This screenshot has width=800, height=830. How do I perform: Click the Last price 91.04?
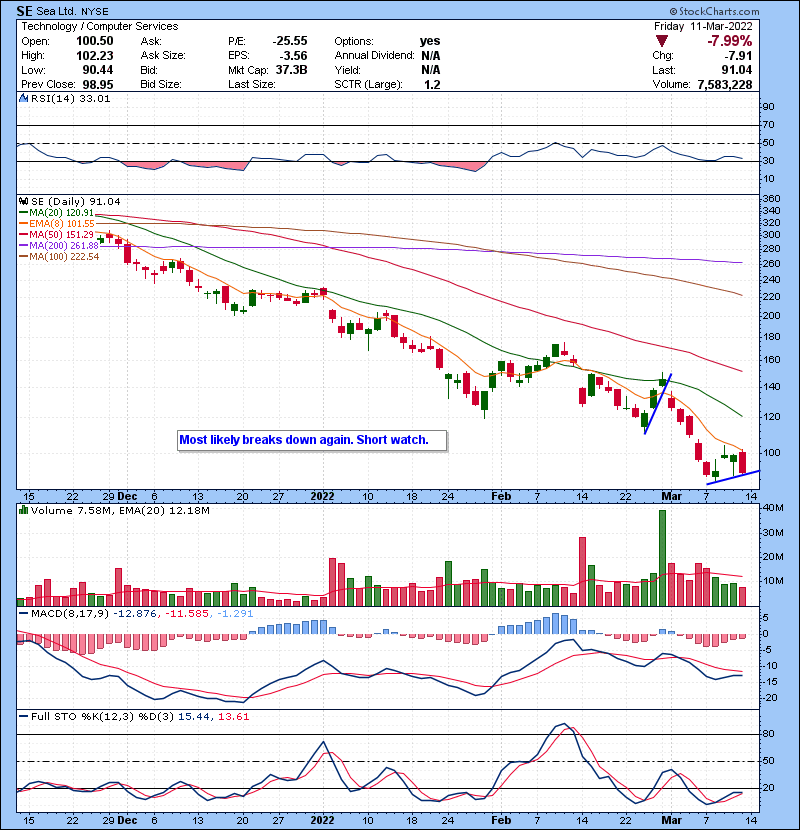click(736, 70)
